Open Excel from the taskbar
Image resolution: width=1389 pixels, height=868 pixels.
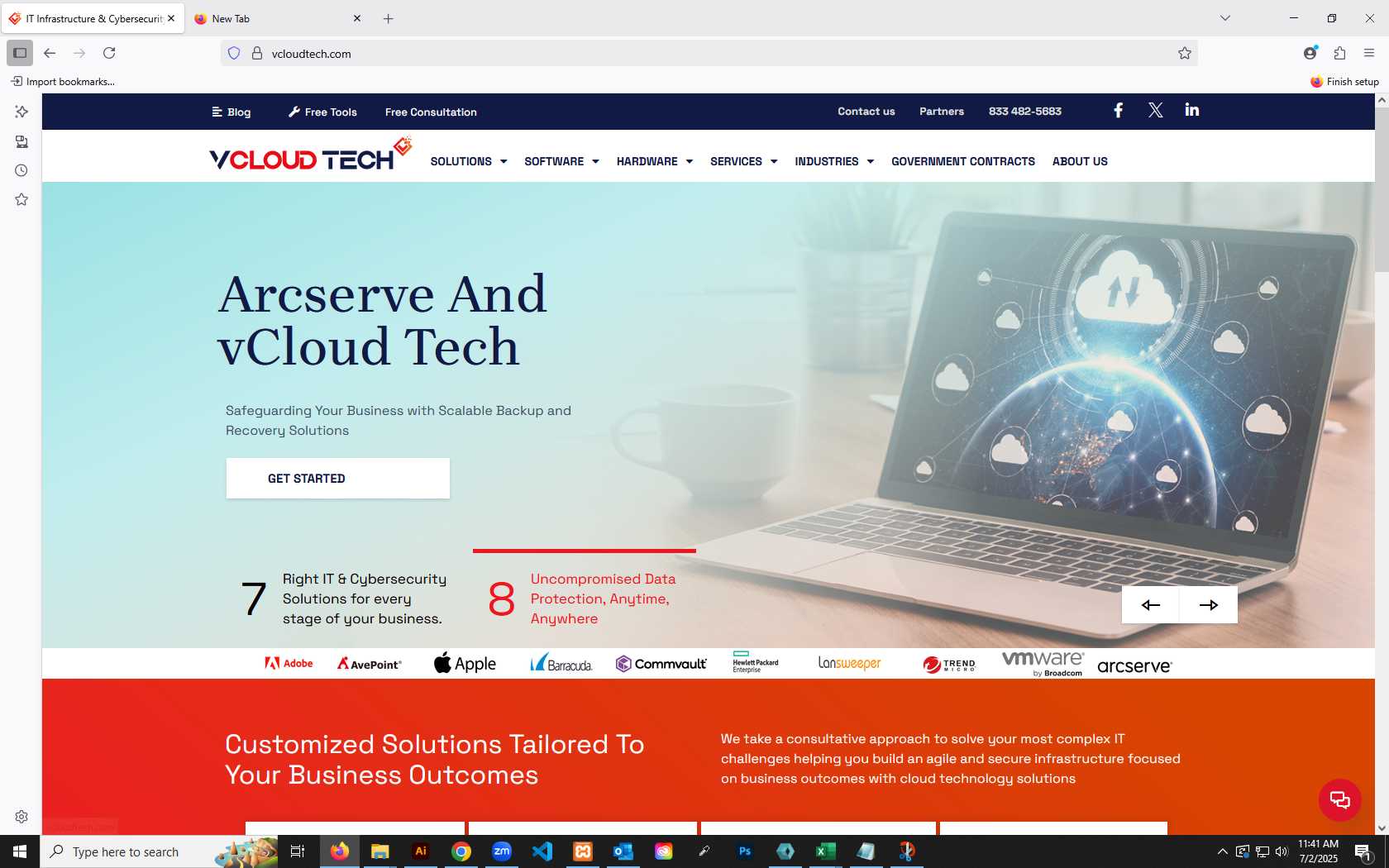[x=825, y=851]
